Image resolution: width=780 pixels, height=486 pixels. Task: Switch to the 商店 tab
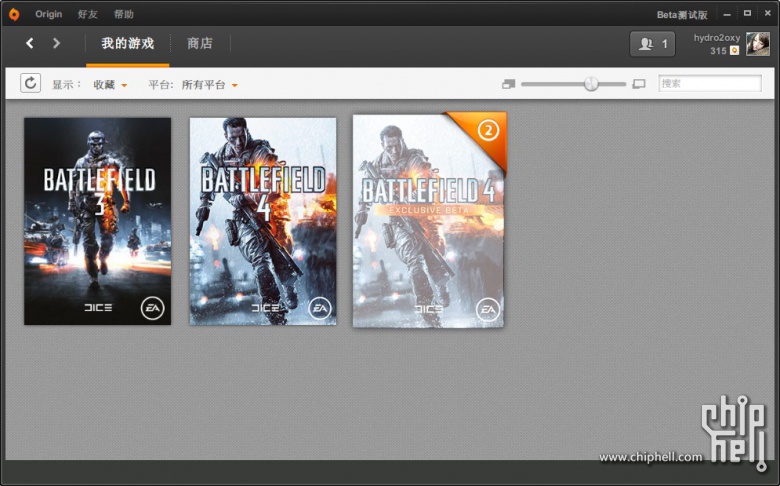point(200,44)
